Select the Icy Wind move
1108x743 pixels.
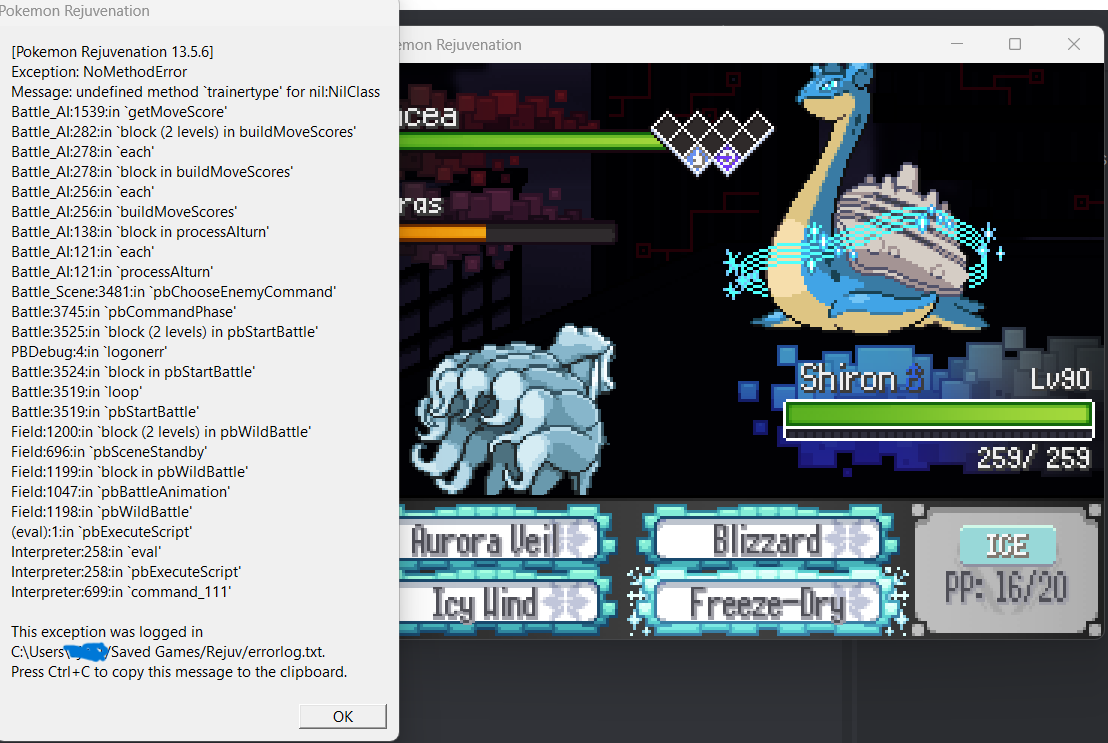coord(502,604)
